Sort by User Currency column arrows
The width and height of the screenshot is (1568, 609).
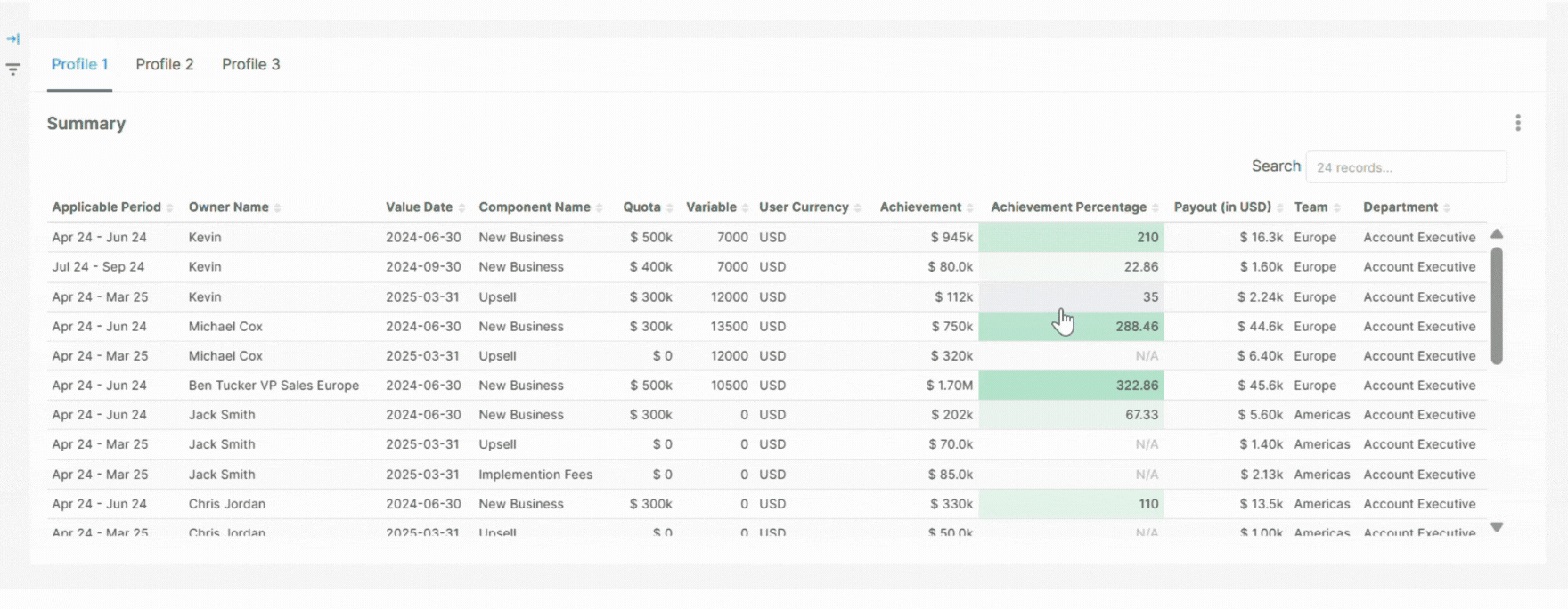tap(857, 207)
